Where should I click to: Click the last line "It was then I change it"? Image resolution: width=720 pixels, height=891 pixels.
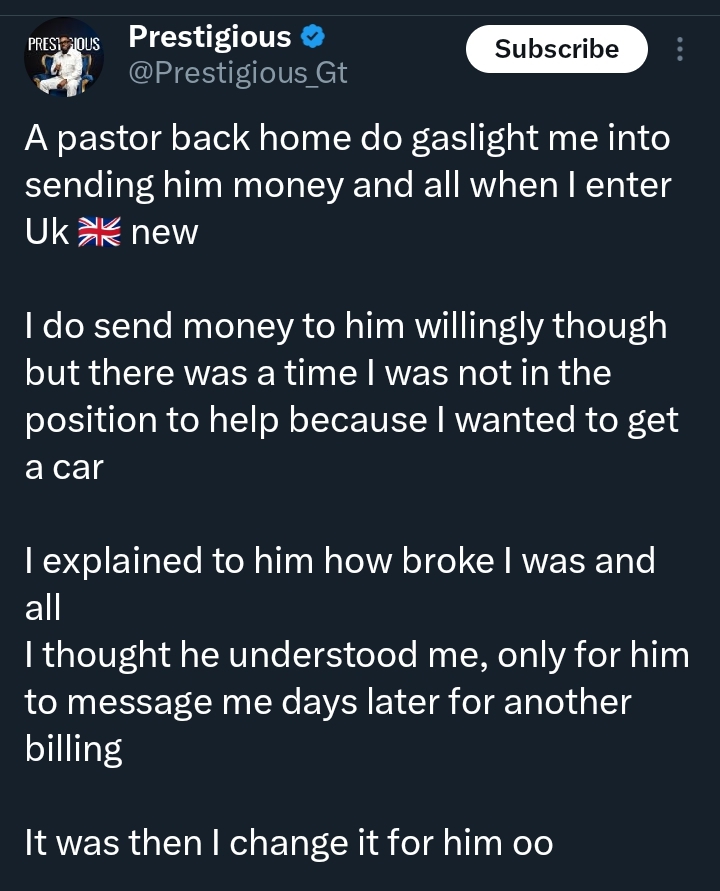pos(288,842)
